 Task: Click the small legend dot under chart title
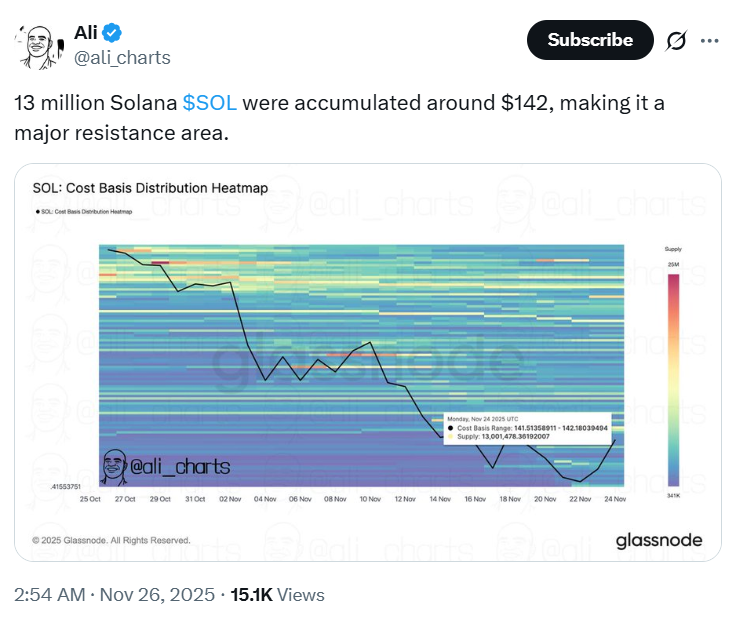tap(35, 211)
